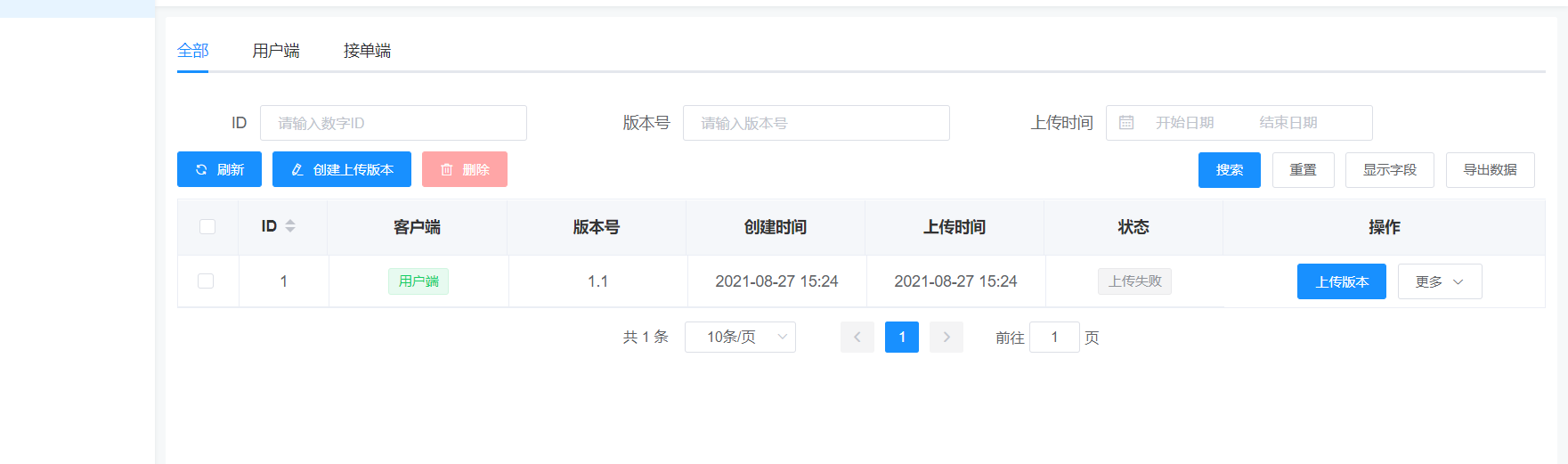Expand the 更多 dropdown in row 1

[x=1440, y=281]
